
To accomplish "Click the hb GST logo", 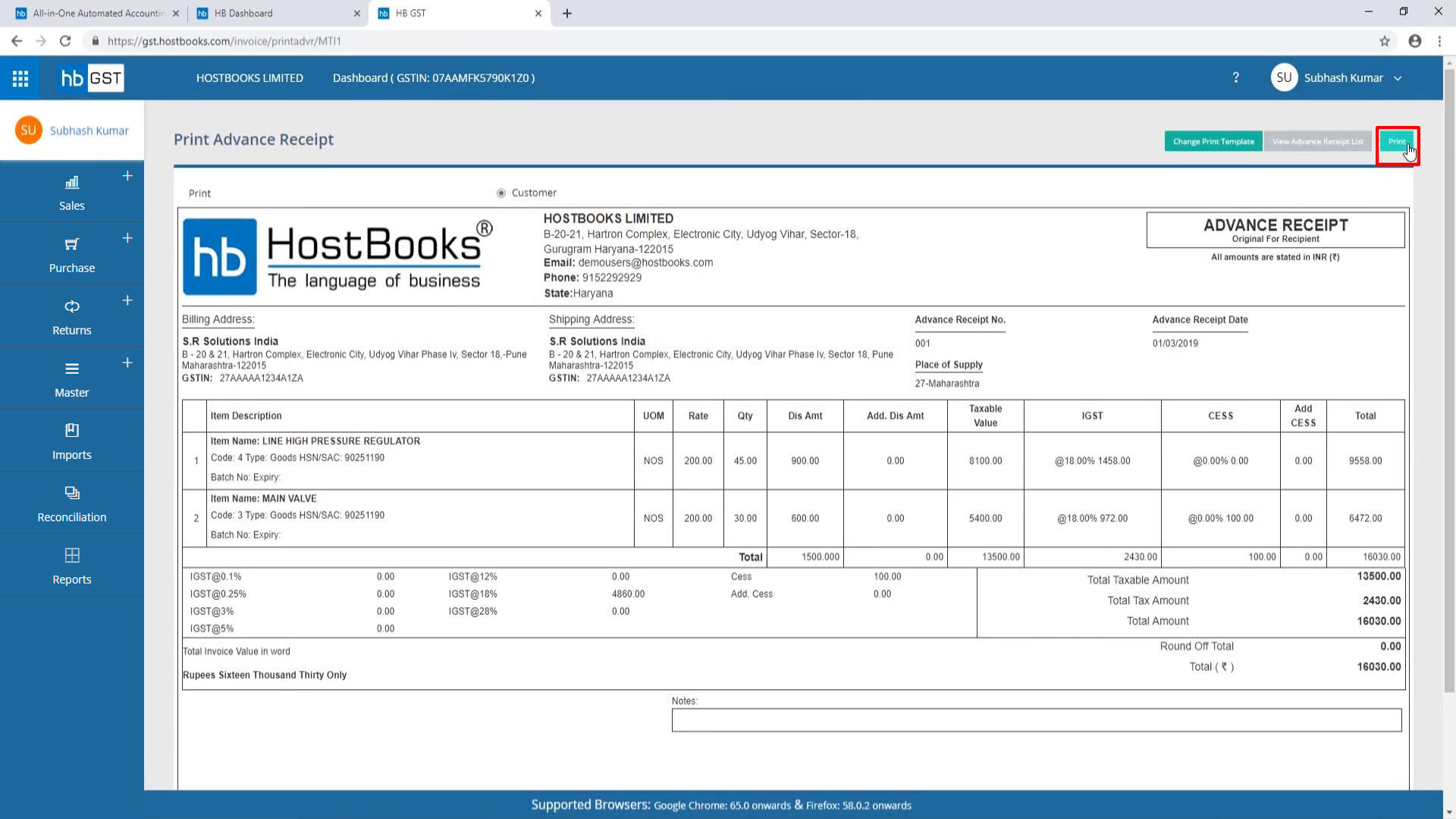I will click(92, 78).
